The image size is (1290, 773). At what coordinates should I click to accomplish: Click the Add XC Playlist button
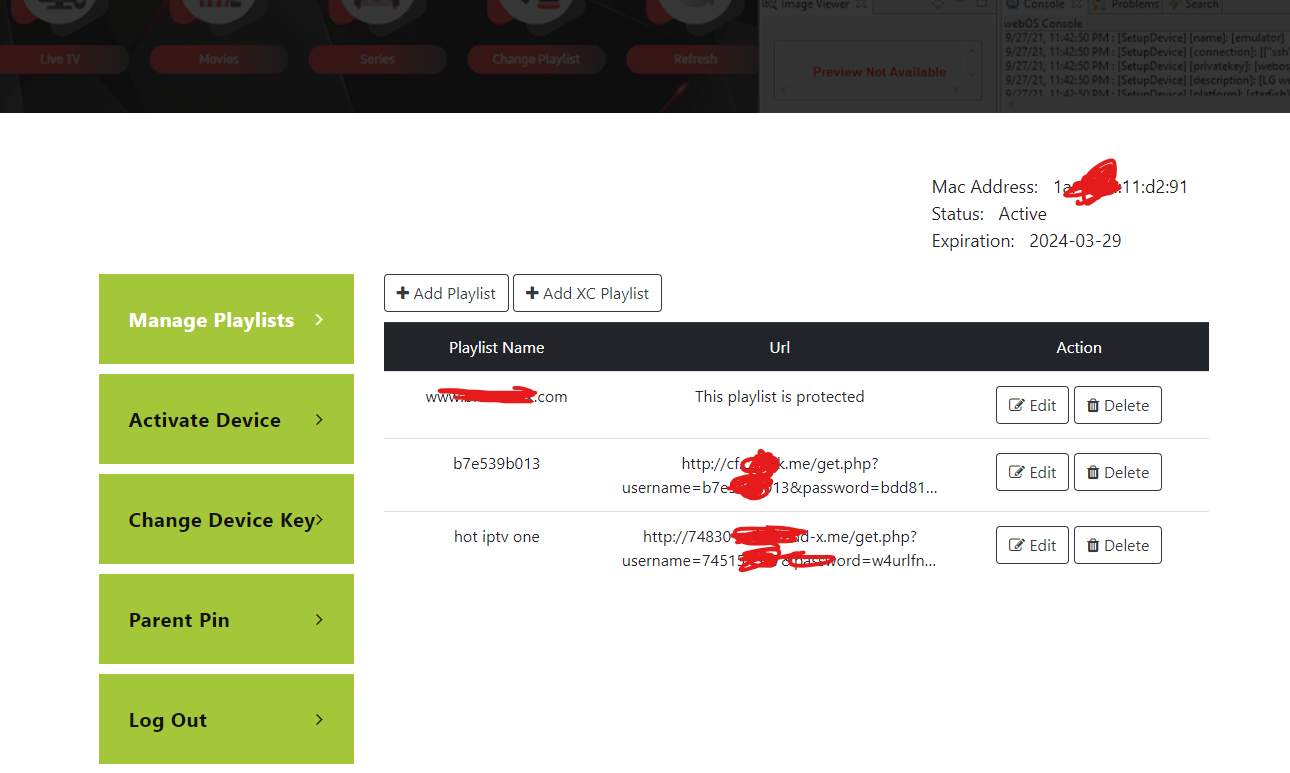tap(587, 293)
